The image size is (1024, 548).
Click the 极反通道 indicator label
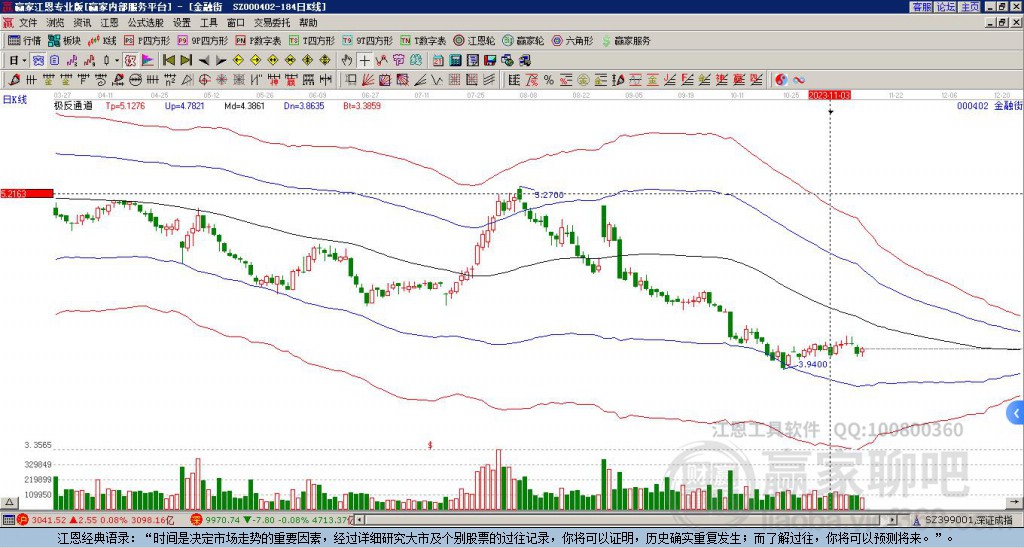click(73, 105)
